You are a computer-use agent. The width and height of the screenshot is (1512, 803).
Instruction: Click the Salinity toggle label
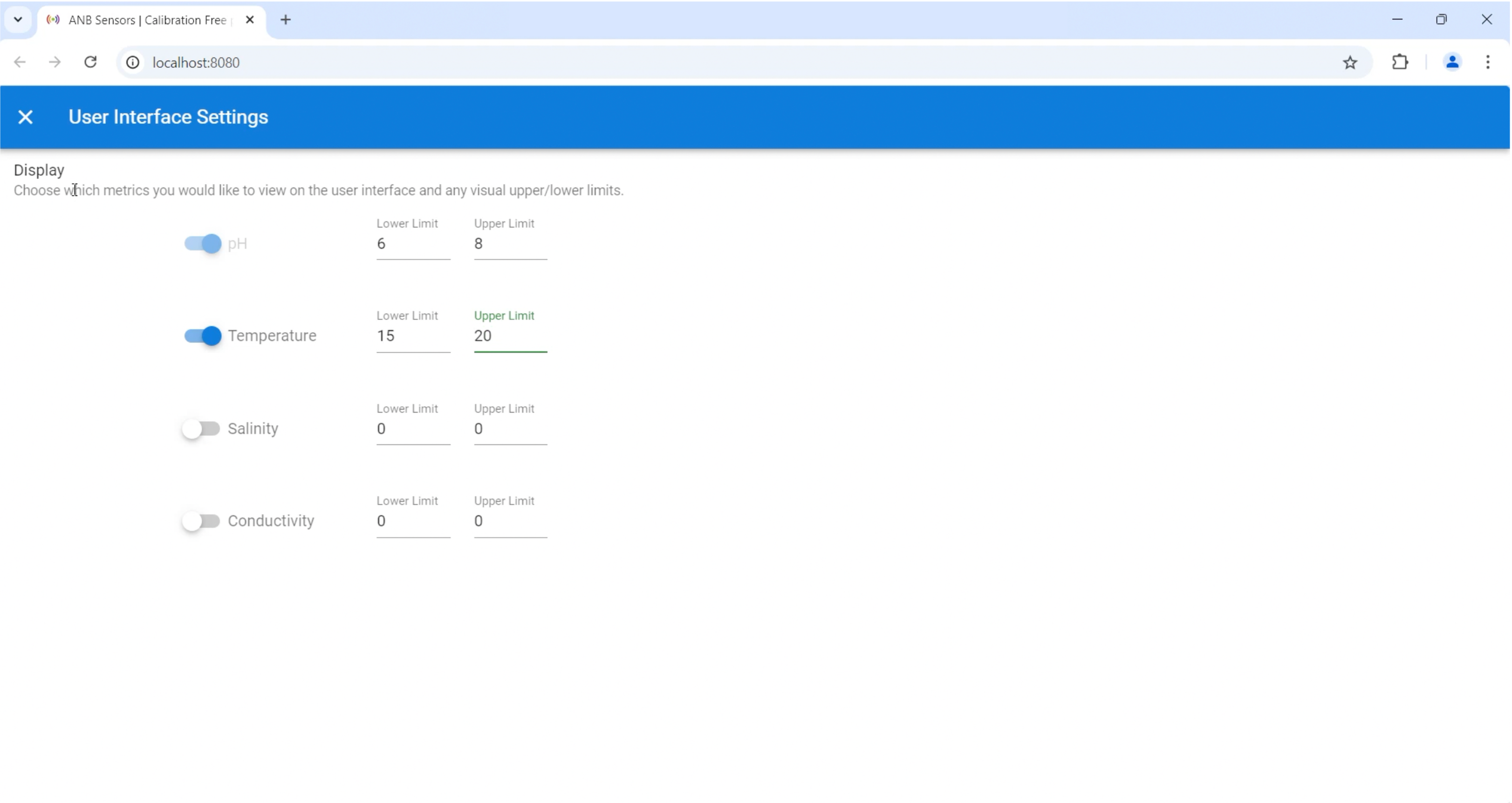point(253,428)
